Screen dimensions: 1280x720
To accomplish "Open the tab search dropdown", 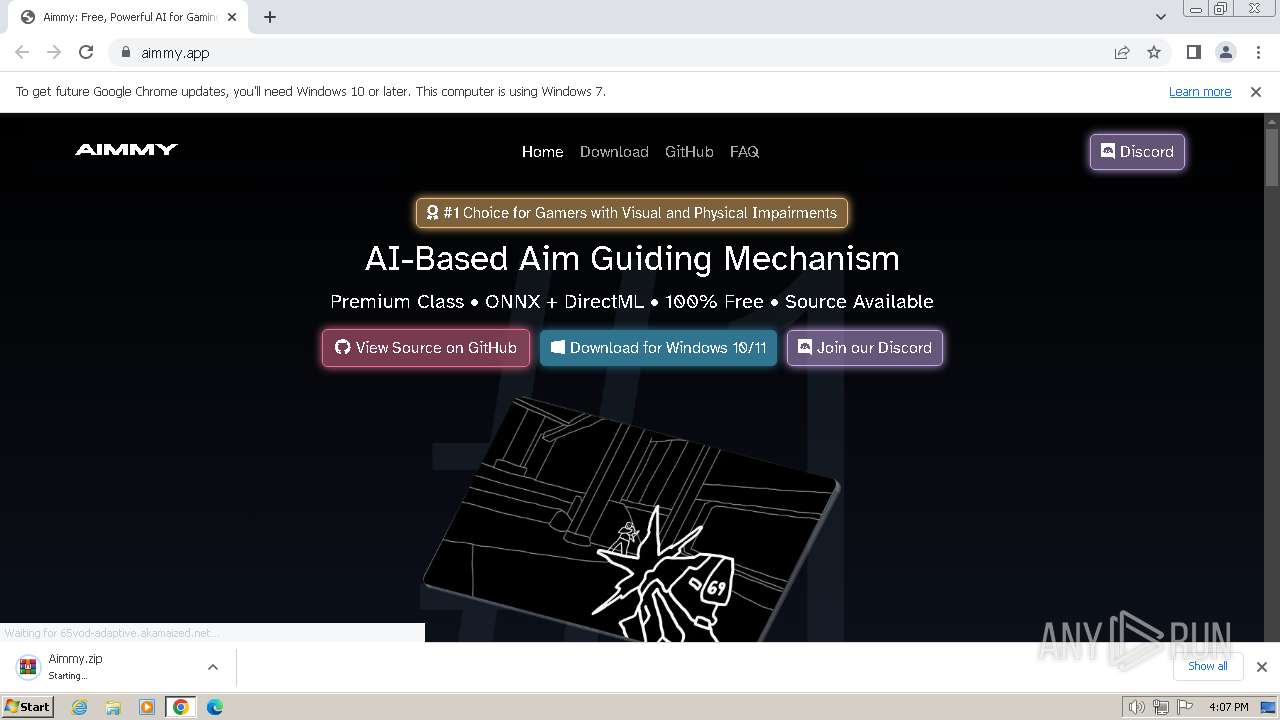I will [x=1160, y=17].
